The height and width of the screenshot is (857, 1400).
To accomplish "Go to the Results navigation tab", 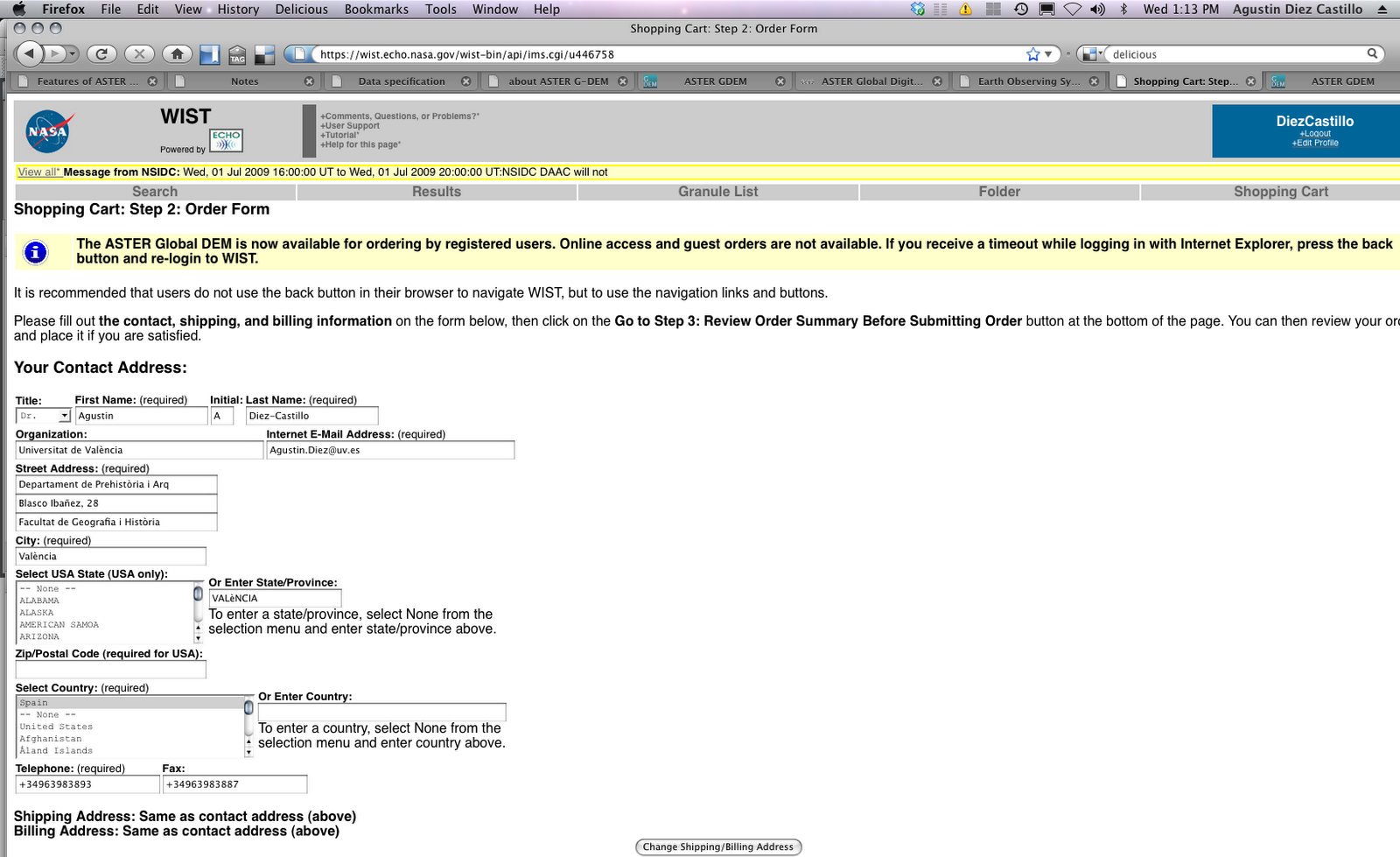I will (437, 192).
